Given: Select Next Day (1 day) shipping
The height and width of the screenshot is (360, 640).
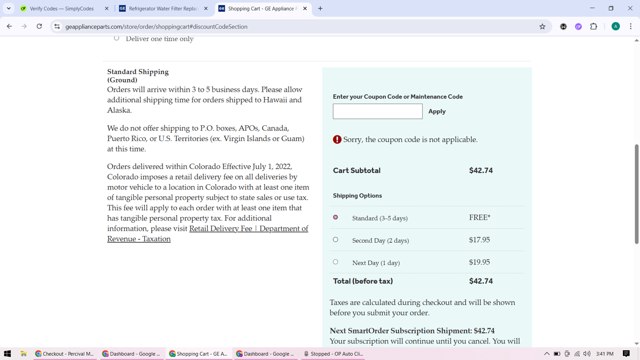Looking at the screenshot, I should (x=336, y=262).
